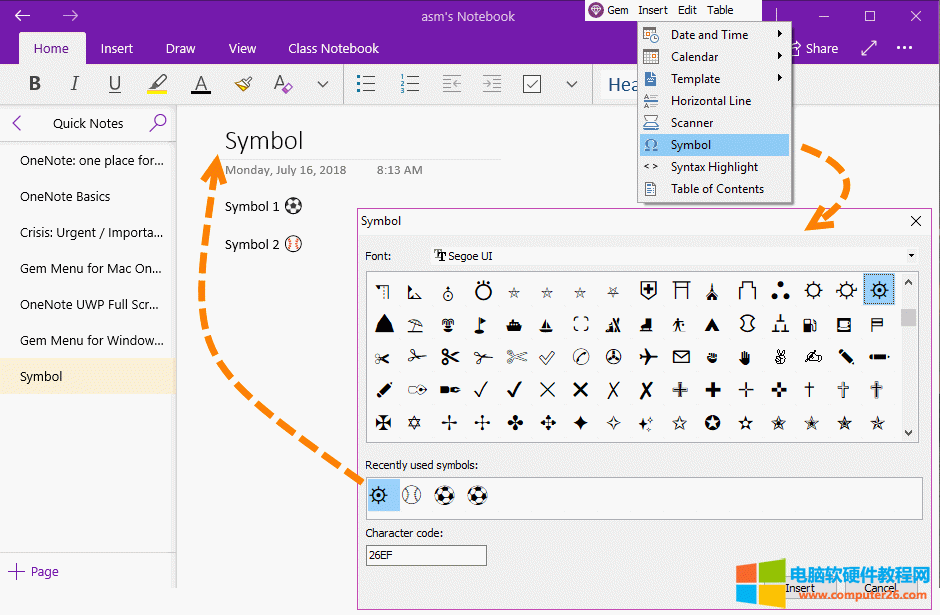Screen dimensions: 940x615
Task: Click Insert in the Symbol dialog
Action: pos(800,590)
